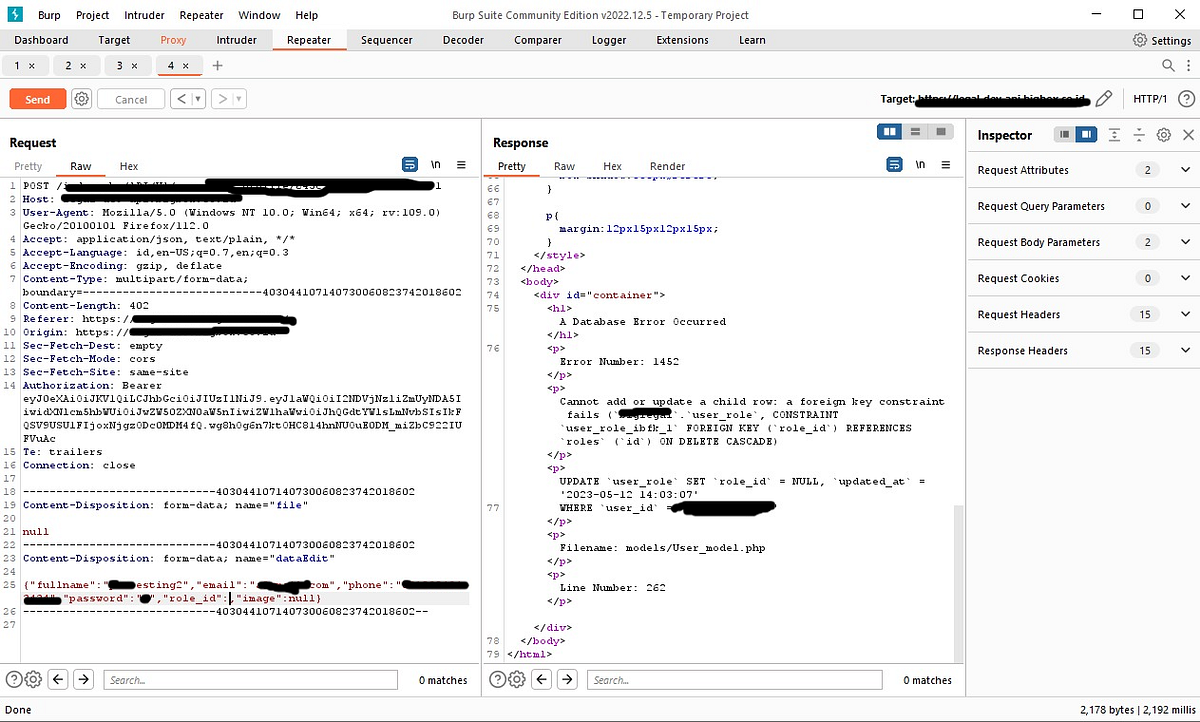Viewport: 1200px width, 722px height.
Task: Expand the Request Headers section
Action: click(x=1184, y=314)
